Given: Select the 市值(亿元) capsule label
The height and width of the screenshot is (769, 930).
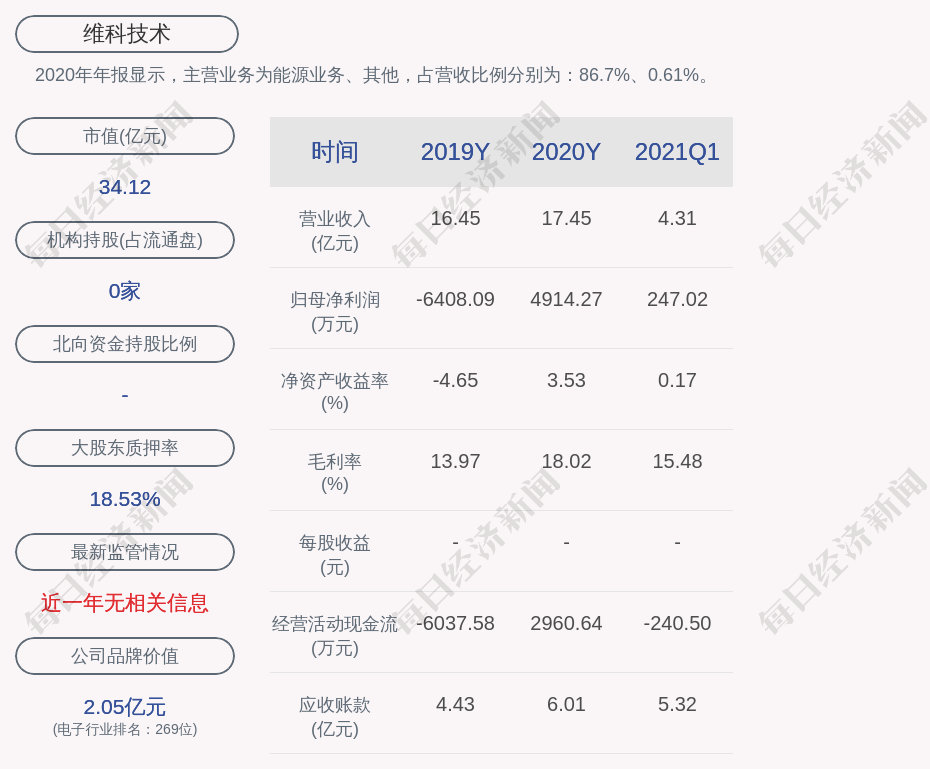Looking at the screenshot, I should (x=125, y=136).
